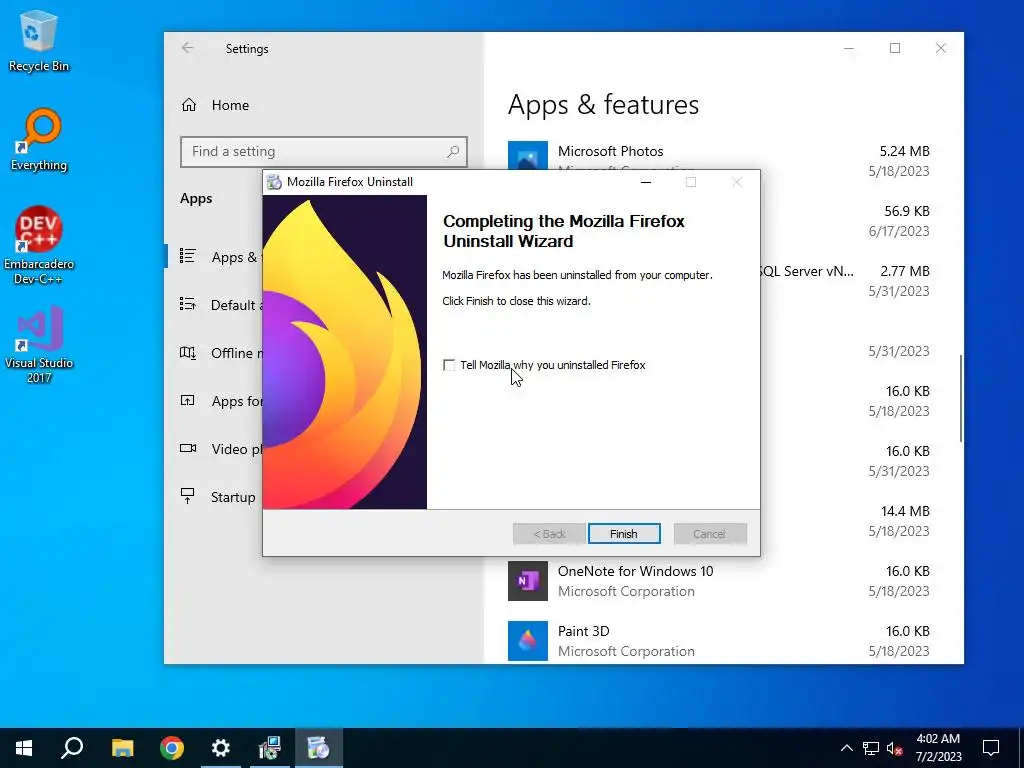This screenshot has width=1024, height=768.
Task: Select the Everything desktop shortcut
Action: (39, 140)
